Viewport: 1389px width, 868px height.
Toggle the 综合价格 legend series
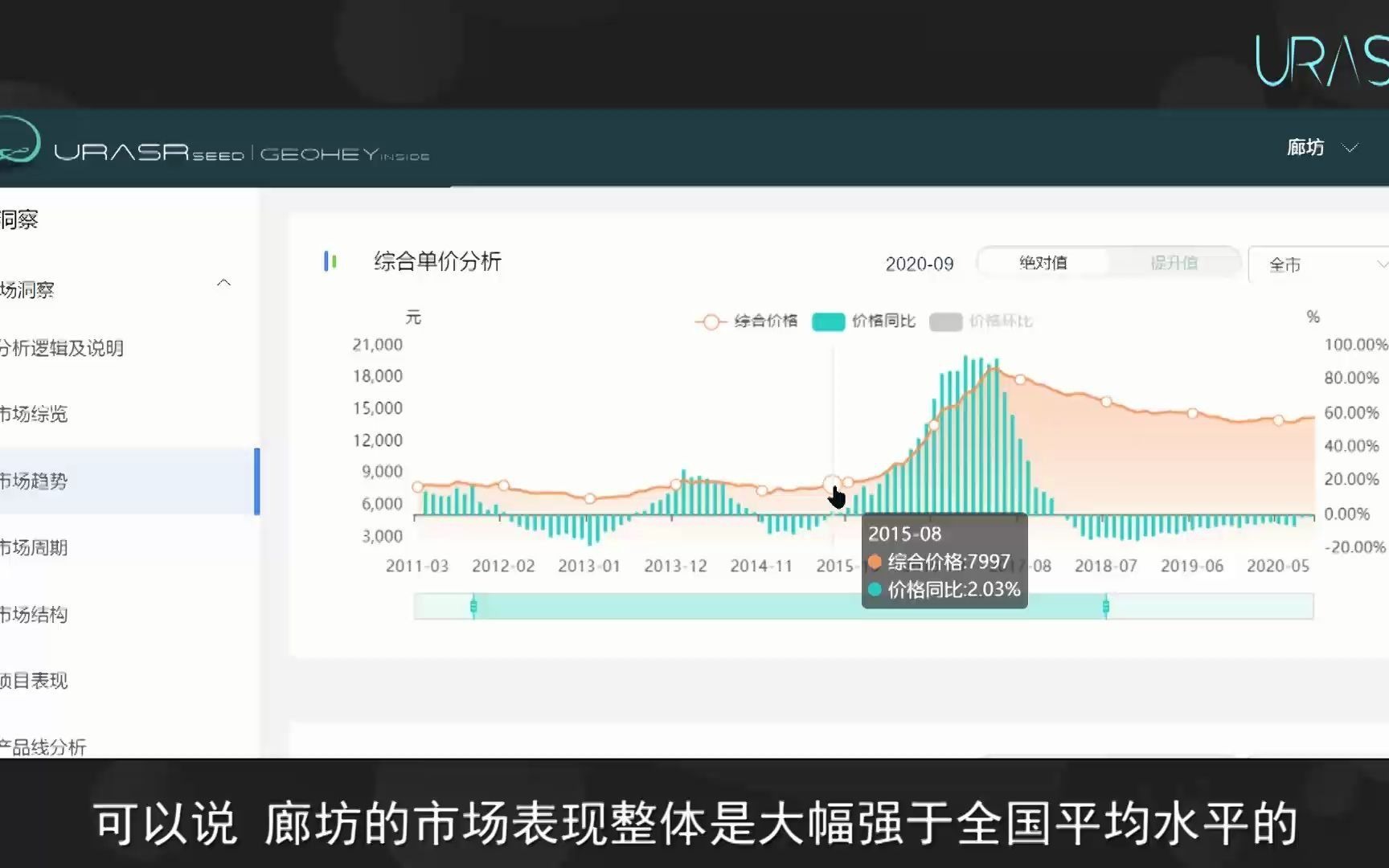coord(746,321)
